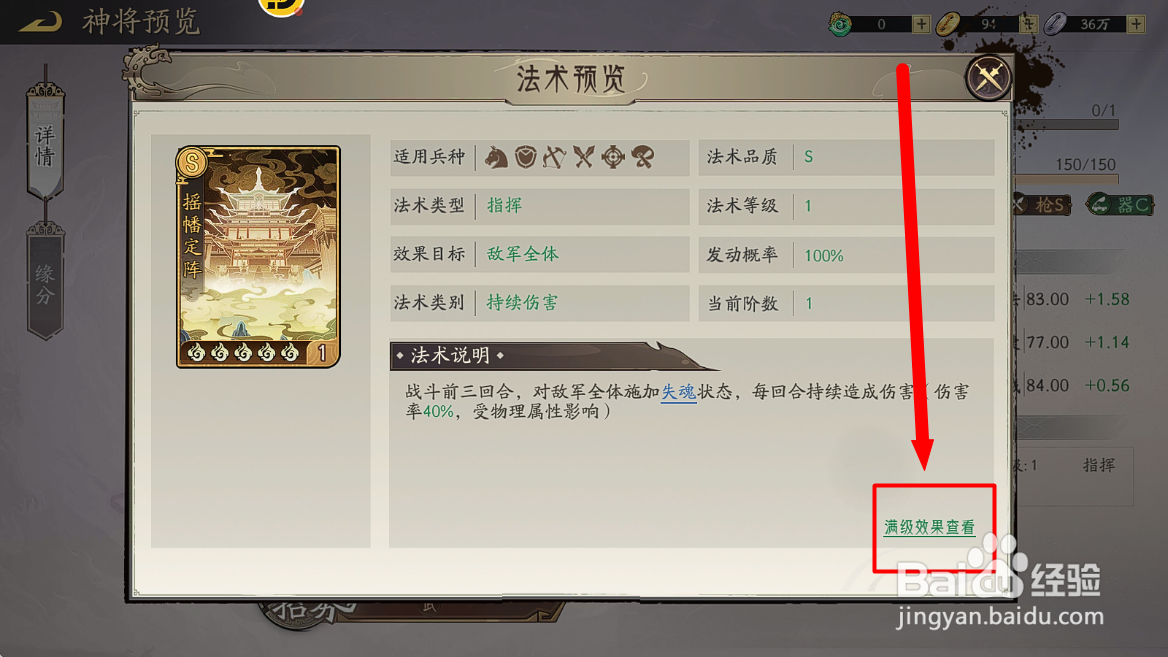
Task: Close the 法术预览 dialog with crossed-swords button
Action: tap(988, 77)
